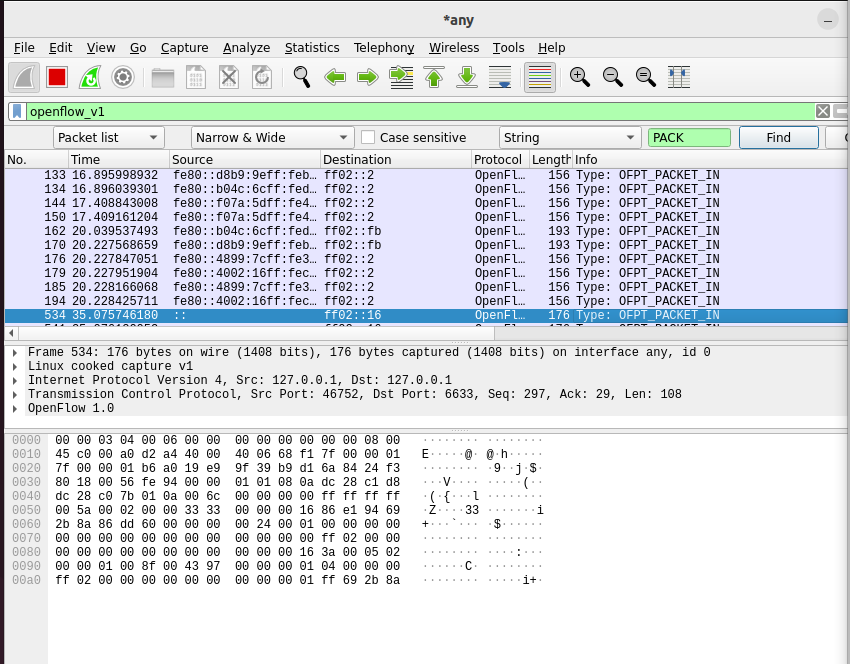Go forward in packet history
Image resolution: width=850 pixels, height=664 pixels.
click(368, 78)
